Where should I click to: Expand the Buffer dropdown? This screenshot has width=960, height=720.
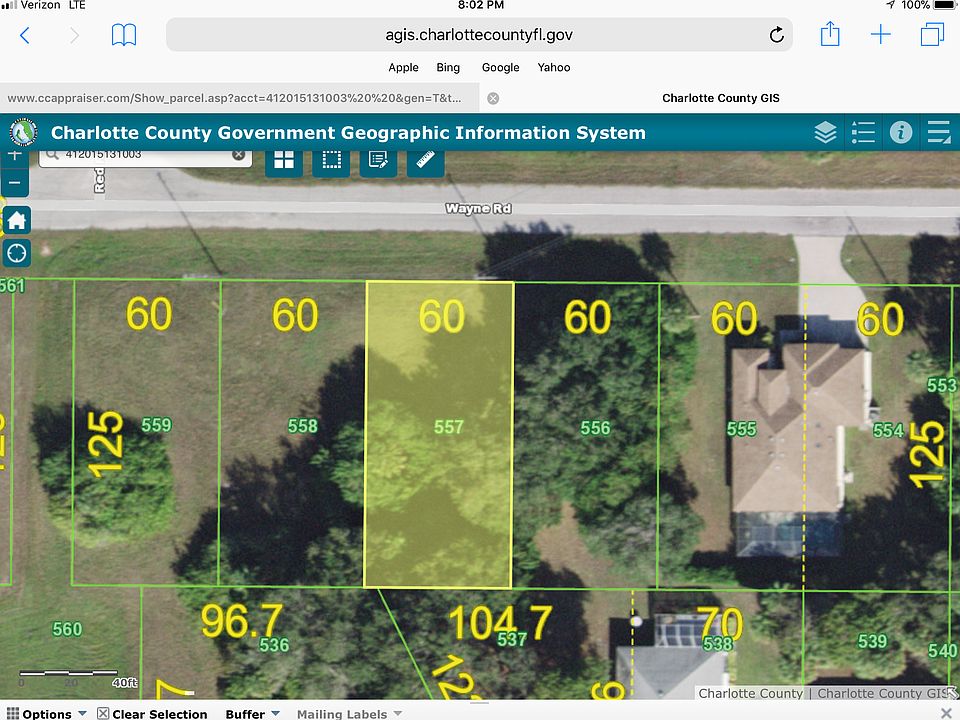[x=252, y=713]
